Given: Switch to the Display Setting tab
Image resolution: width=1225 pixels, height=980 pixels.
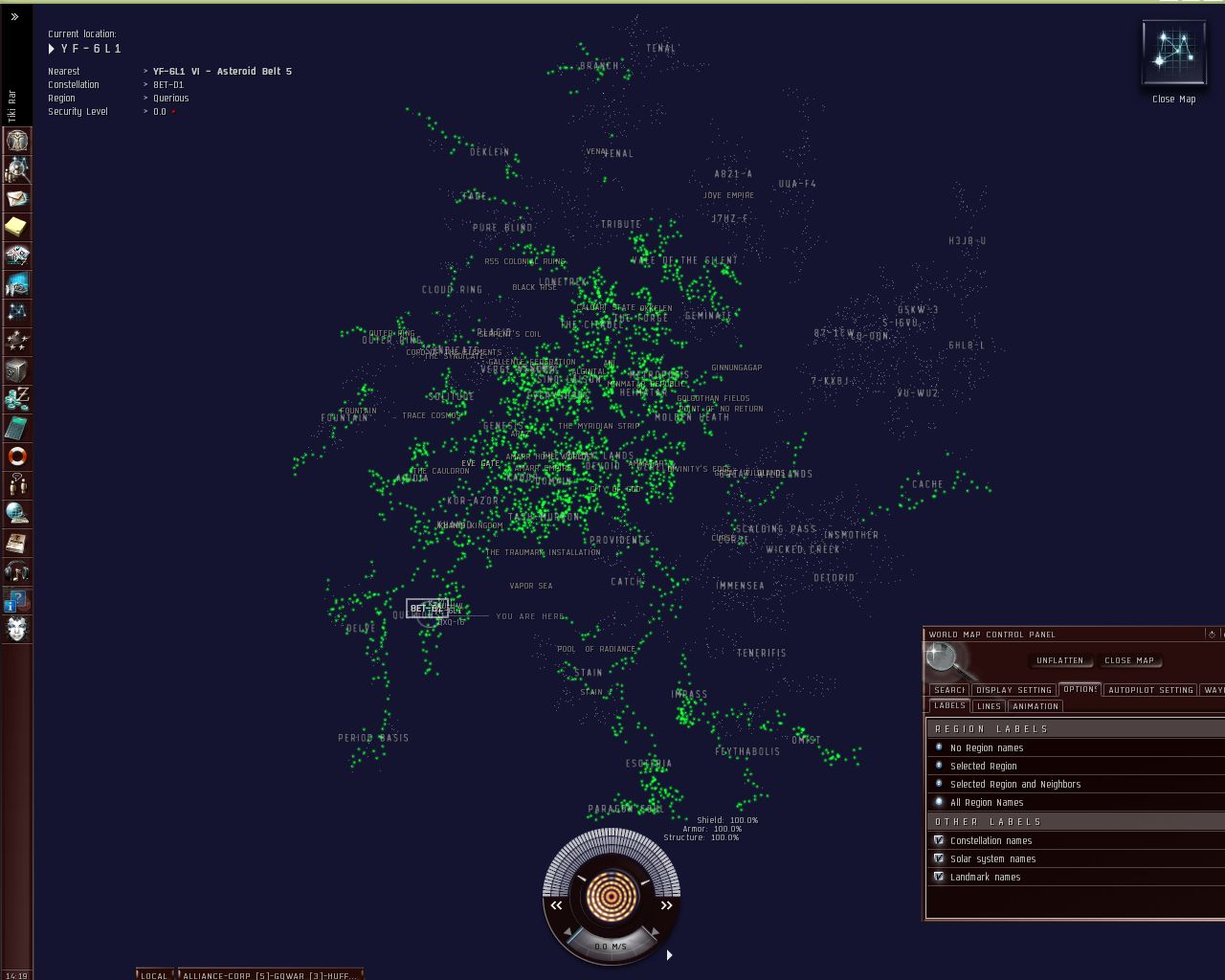Looking at the screenshot, I should pos(1014,689).
